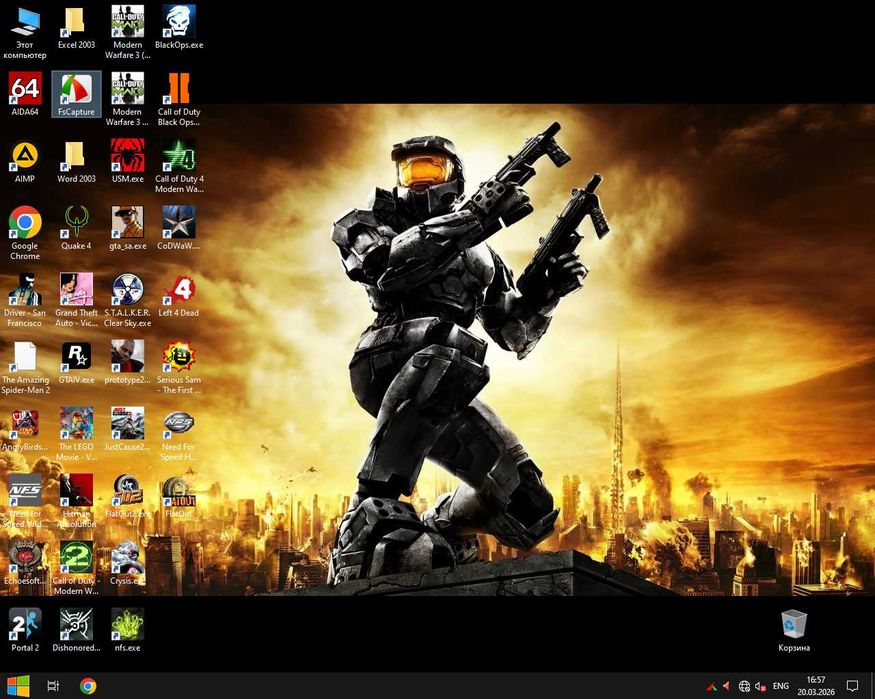Image resolution: width=875 pixels, height=699 pixels.
Task: Open the Word 2003 folder shortcut
Action: (76, 162)
